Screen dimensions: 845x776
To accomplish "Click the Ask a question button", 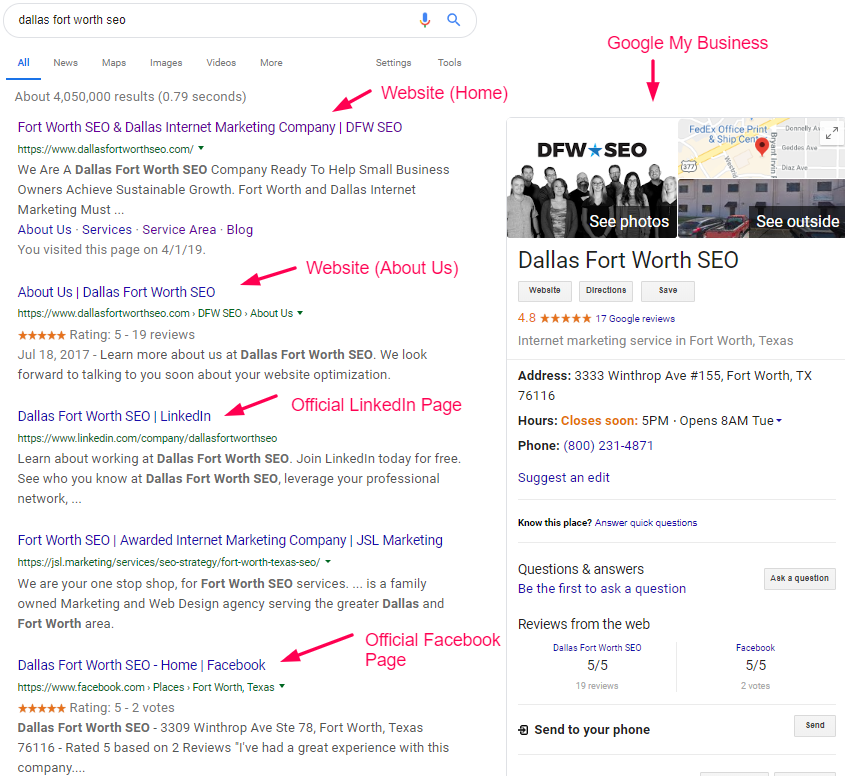I will [x=800, y=578].
